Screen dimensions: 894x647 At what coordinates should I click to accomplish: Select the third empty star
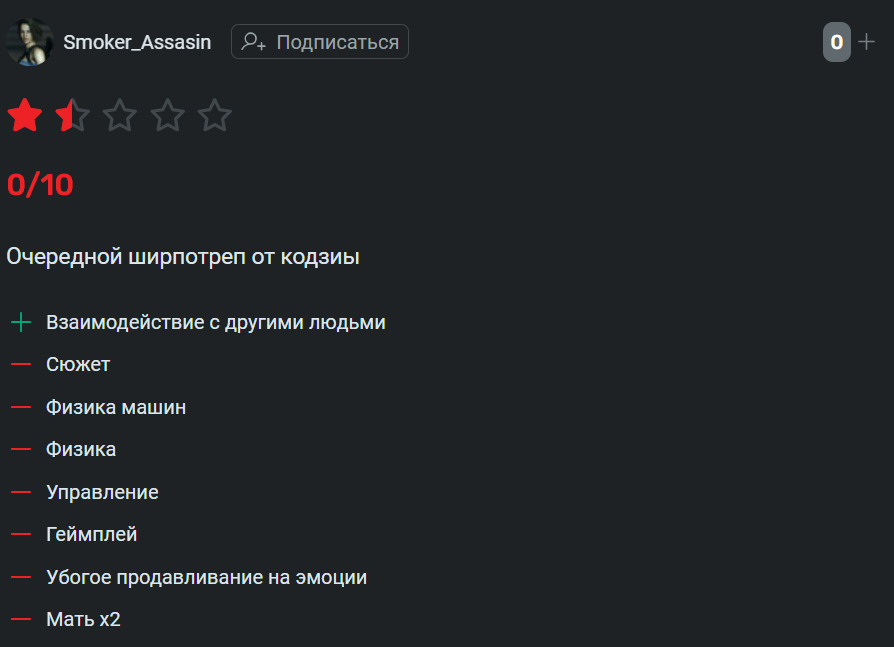[120, 115]
